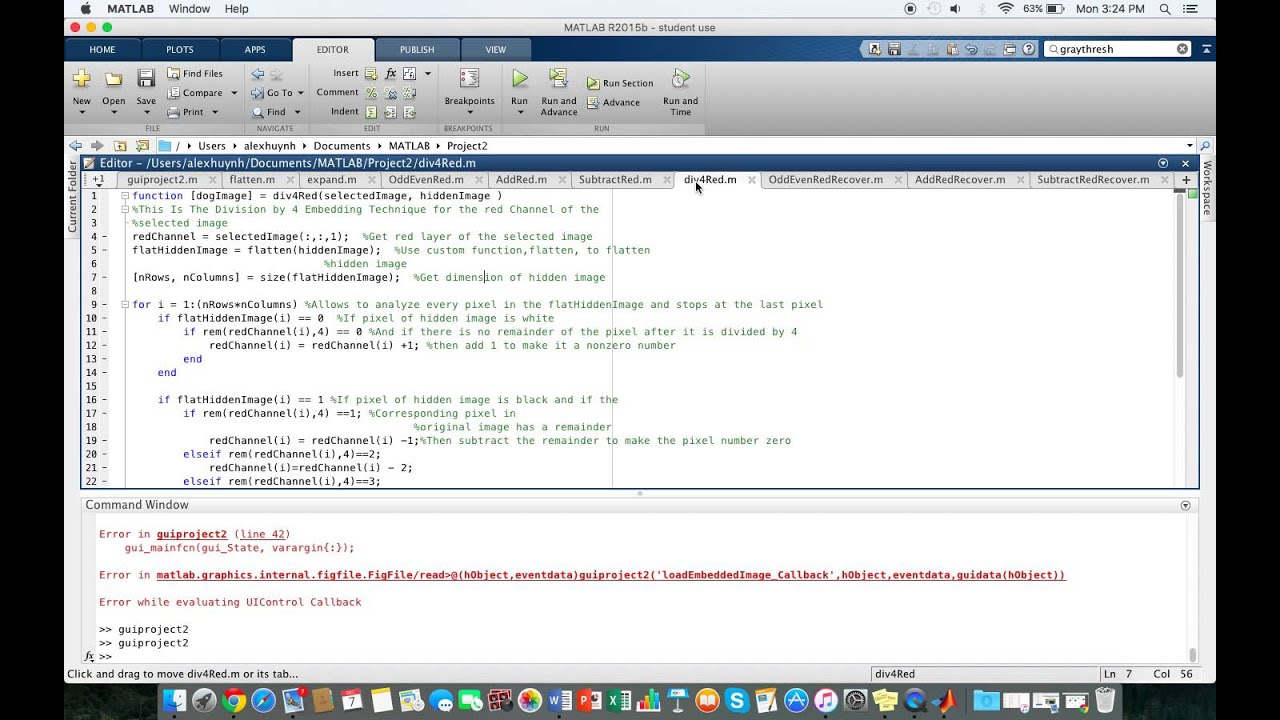Viewport: 1280px width, 720px height.
Task: Click the Run Section button
Action: pyautogui.click(x=620, y=83)
